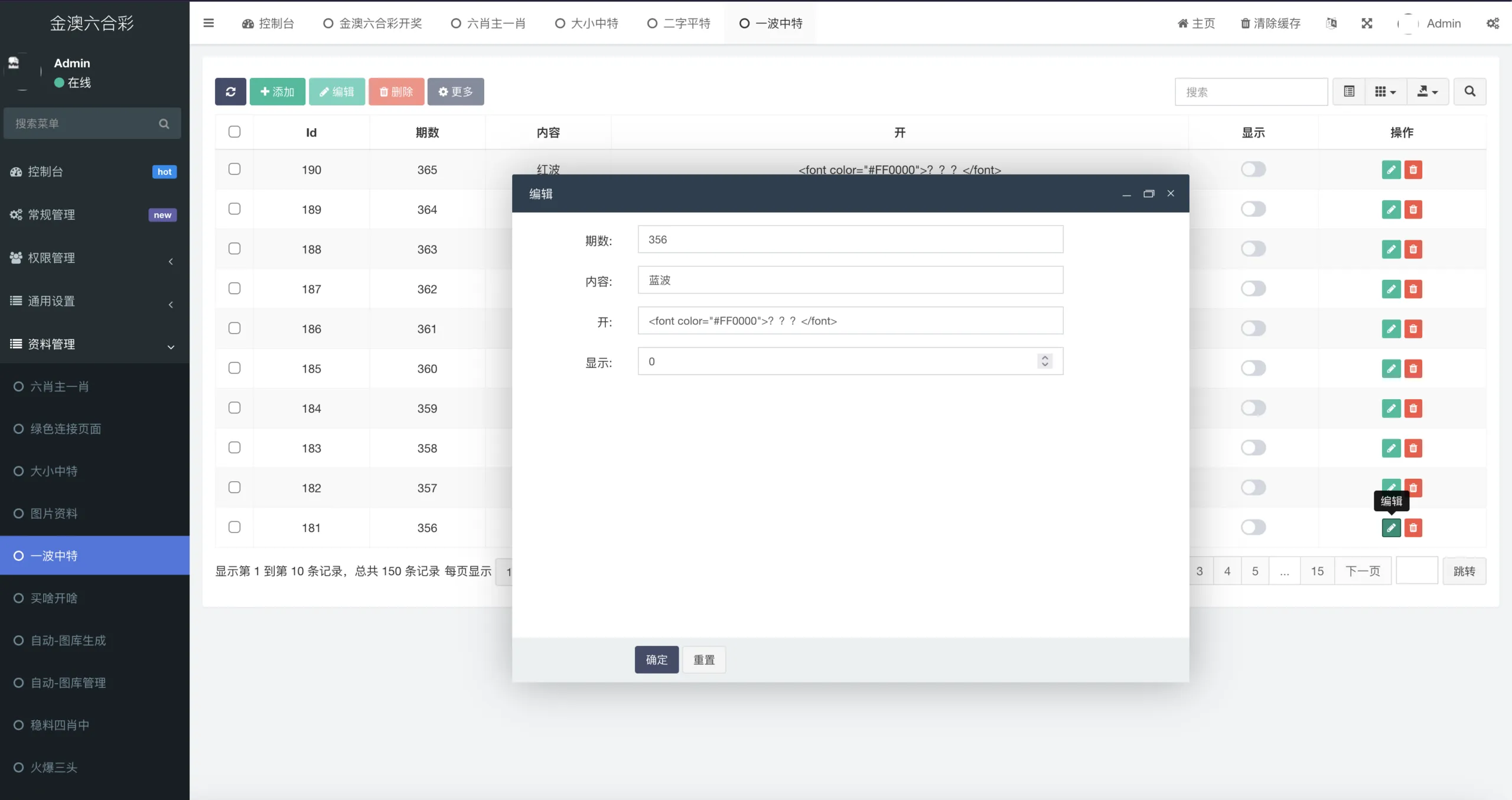Screen dimensions: 1512x800
Task: Click the 搜索 table search input
Action: click(1251, 92)
